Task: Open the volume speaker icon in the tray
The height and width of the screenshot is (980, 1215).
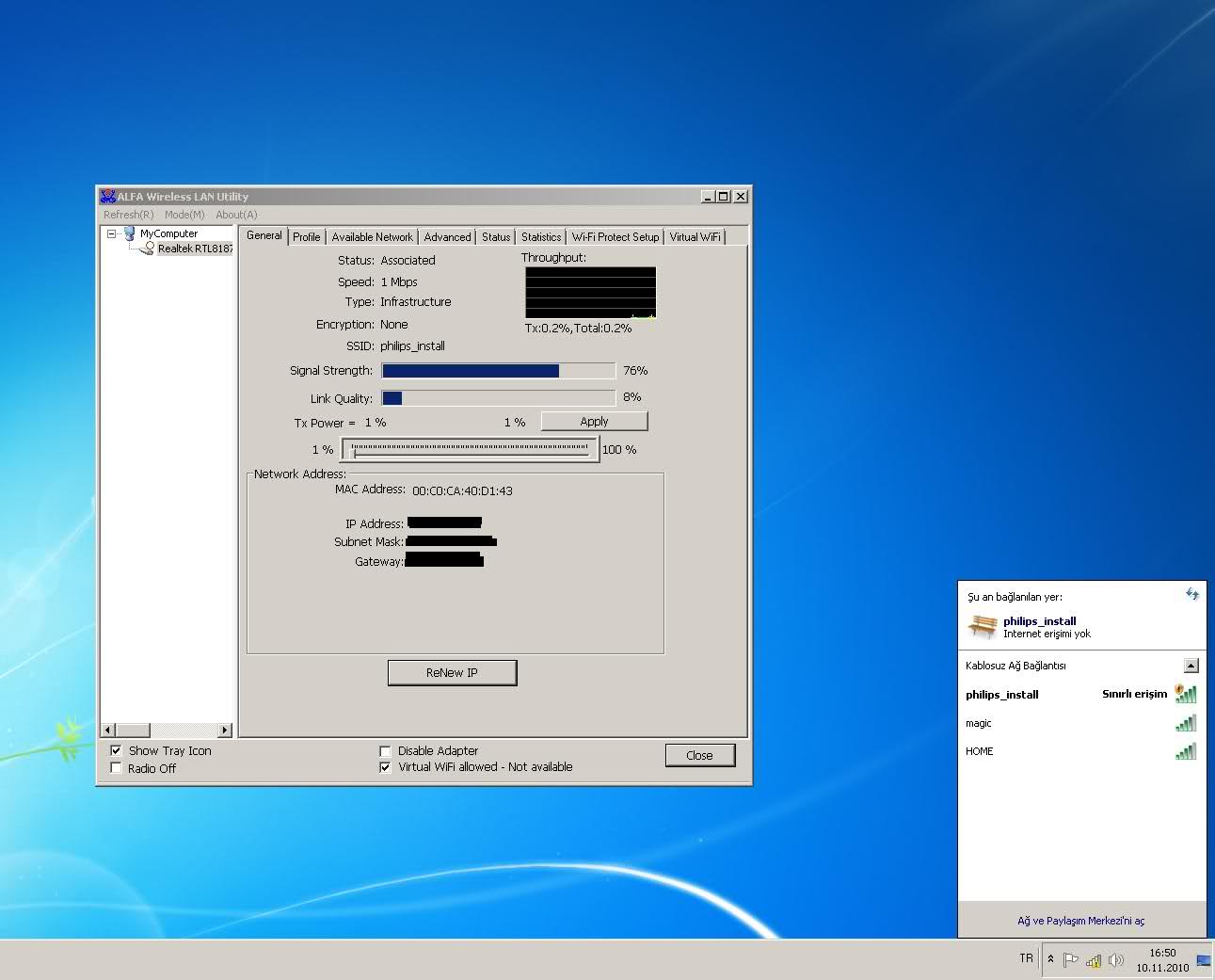Action: [1116, 960]
